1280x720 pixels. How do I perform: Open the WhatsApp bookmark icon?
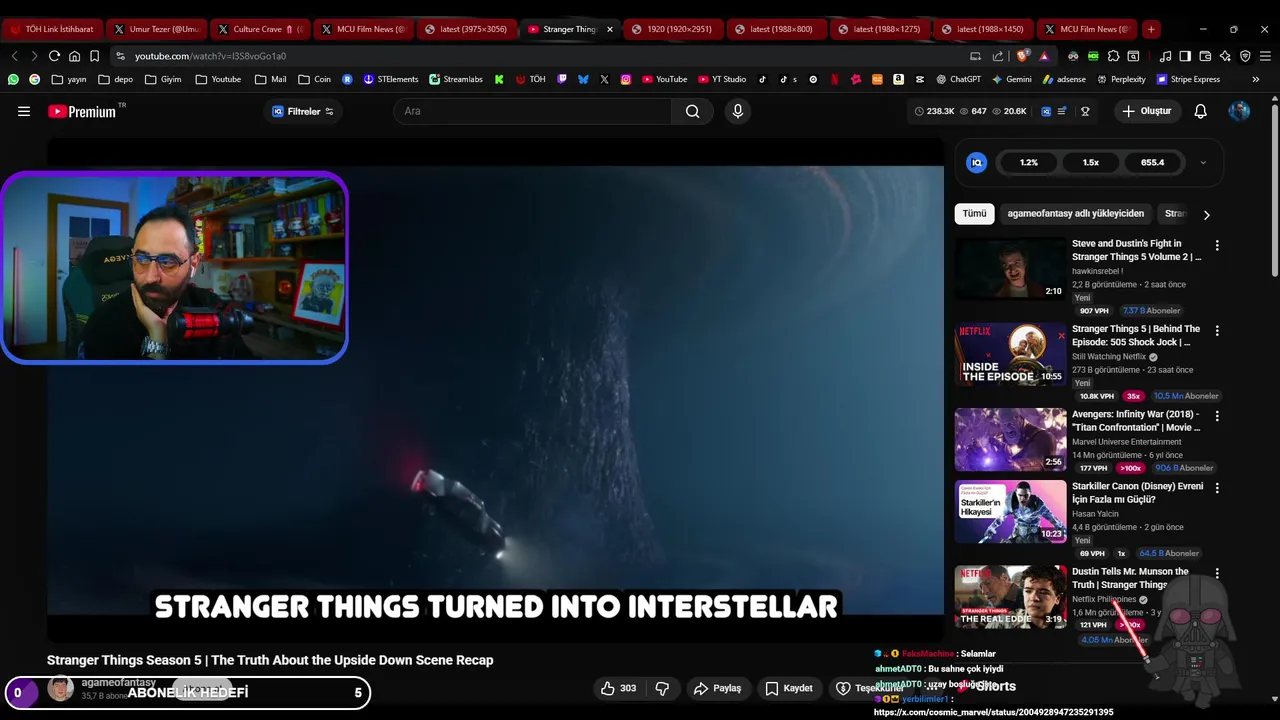pyautogui.click(x=13, y=79)
